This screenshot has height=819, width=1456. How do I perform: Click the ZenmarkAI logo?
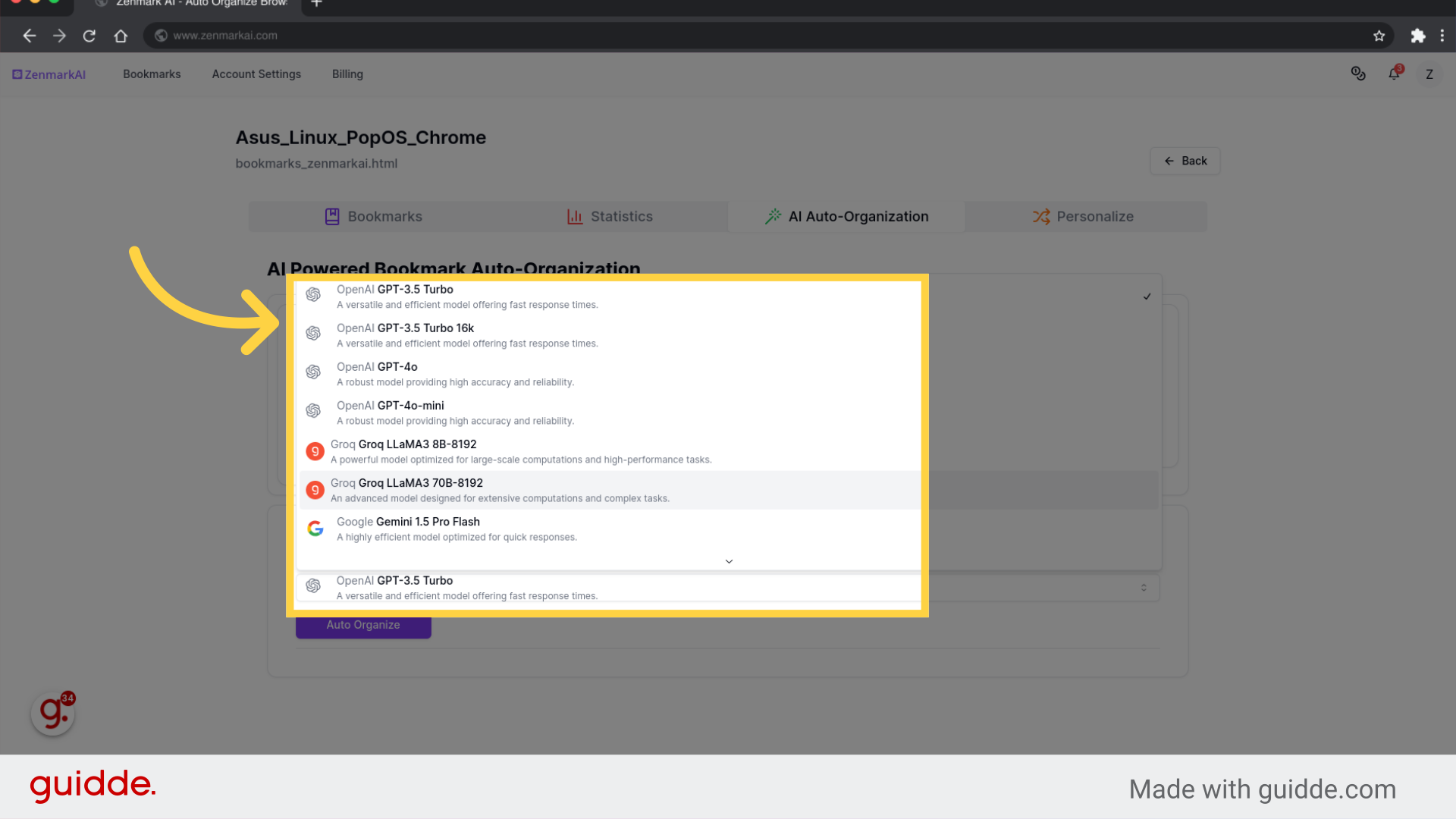tap(49, 74)
